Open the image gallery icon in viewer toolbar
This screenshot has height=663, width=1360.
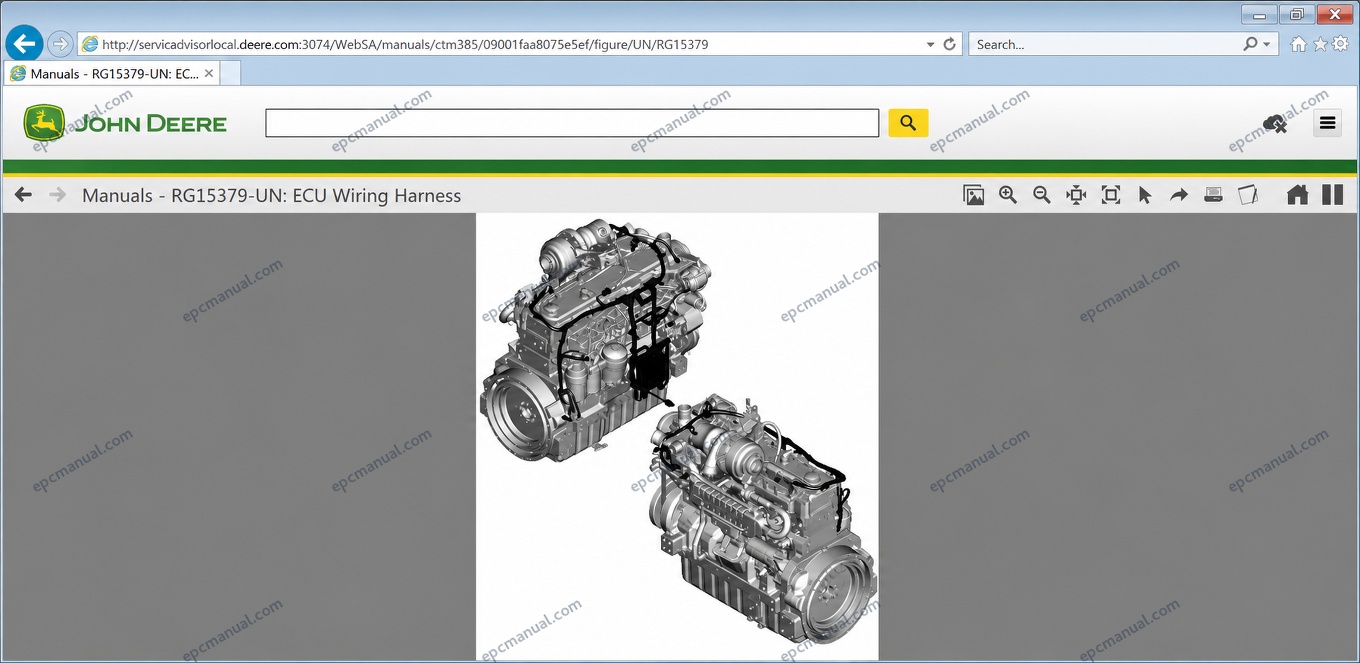point(973,195)
